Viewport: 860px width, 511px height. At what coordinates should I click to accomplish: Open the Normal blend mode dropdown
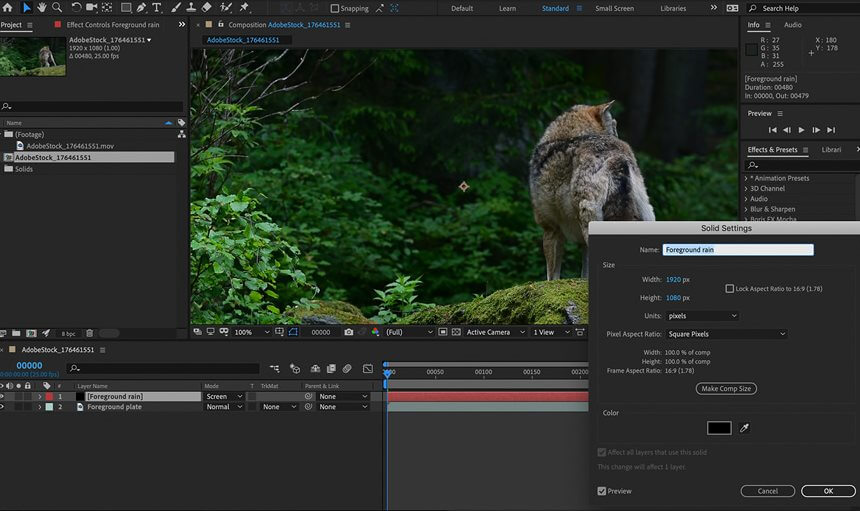click(224, 407)
